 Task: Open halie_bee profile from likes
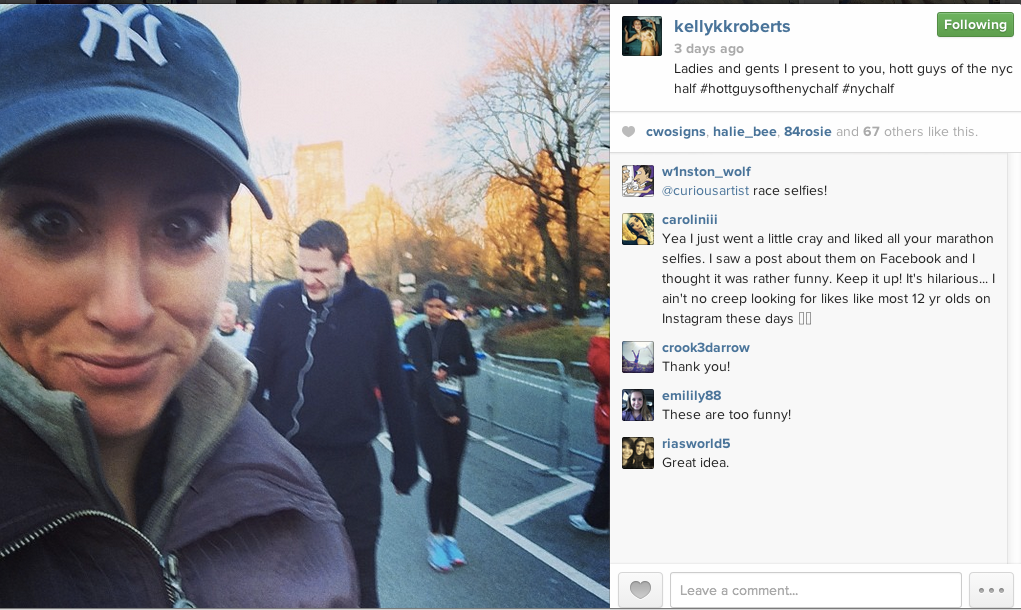click(744, 132)
